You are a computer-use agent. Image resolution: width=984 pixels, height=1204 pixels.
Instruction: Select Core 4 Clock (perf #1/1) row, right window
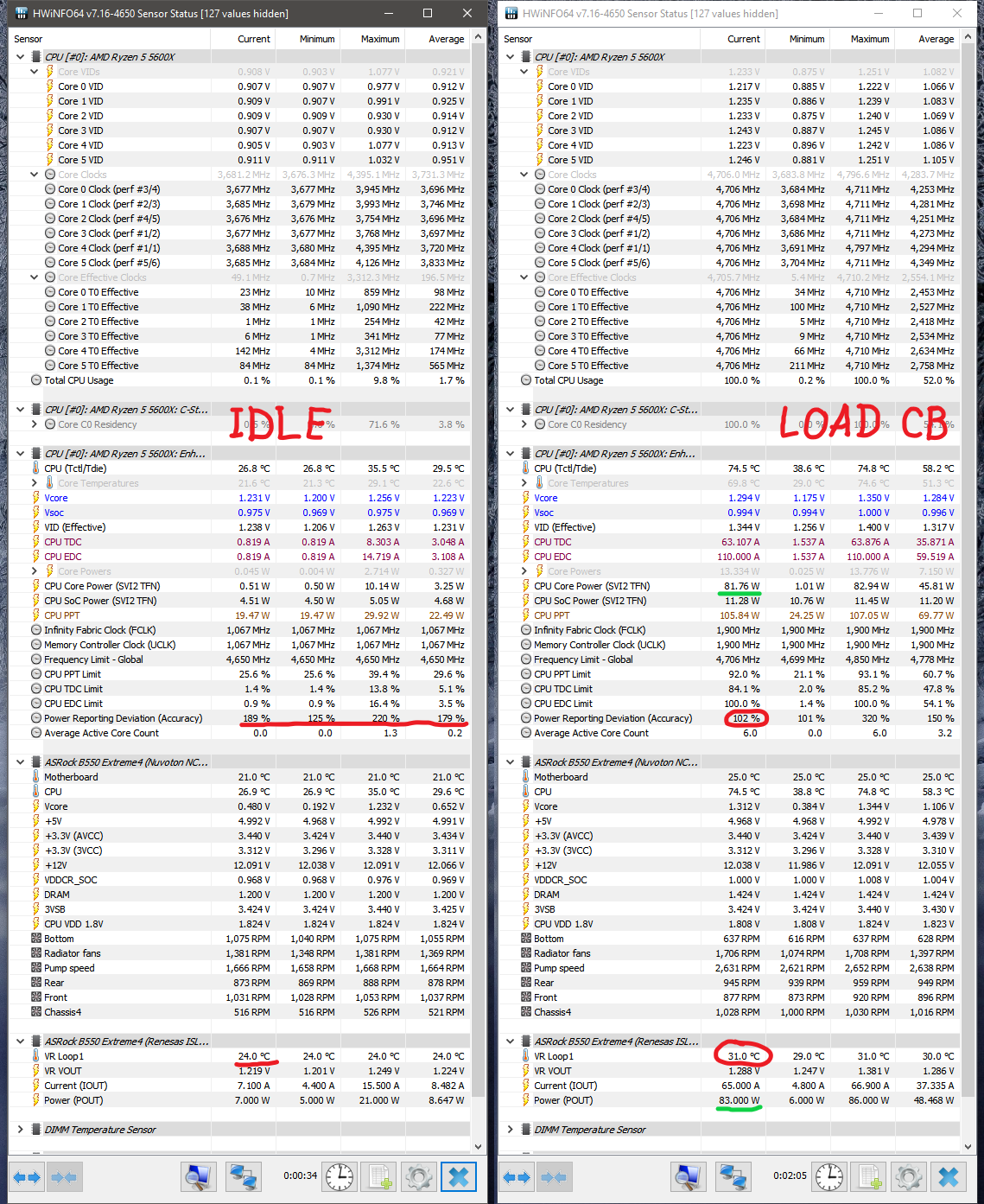coord(730,248)
